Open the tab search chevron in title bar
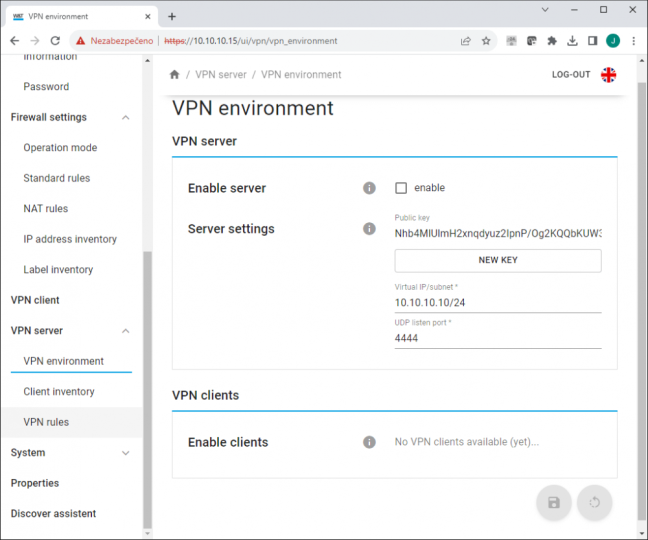This screenshot has width=648, height=540. 545,10
